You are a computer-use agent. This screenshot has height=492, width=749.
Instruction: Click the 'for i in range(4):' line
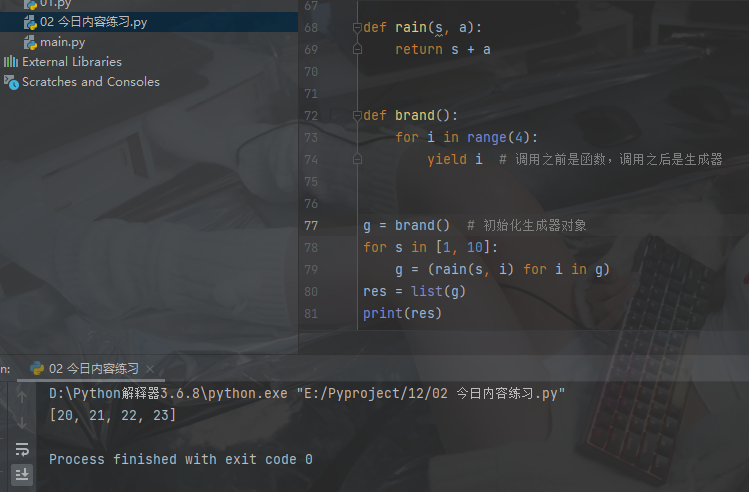(467, 138)
